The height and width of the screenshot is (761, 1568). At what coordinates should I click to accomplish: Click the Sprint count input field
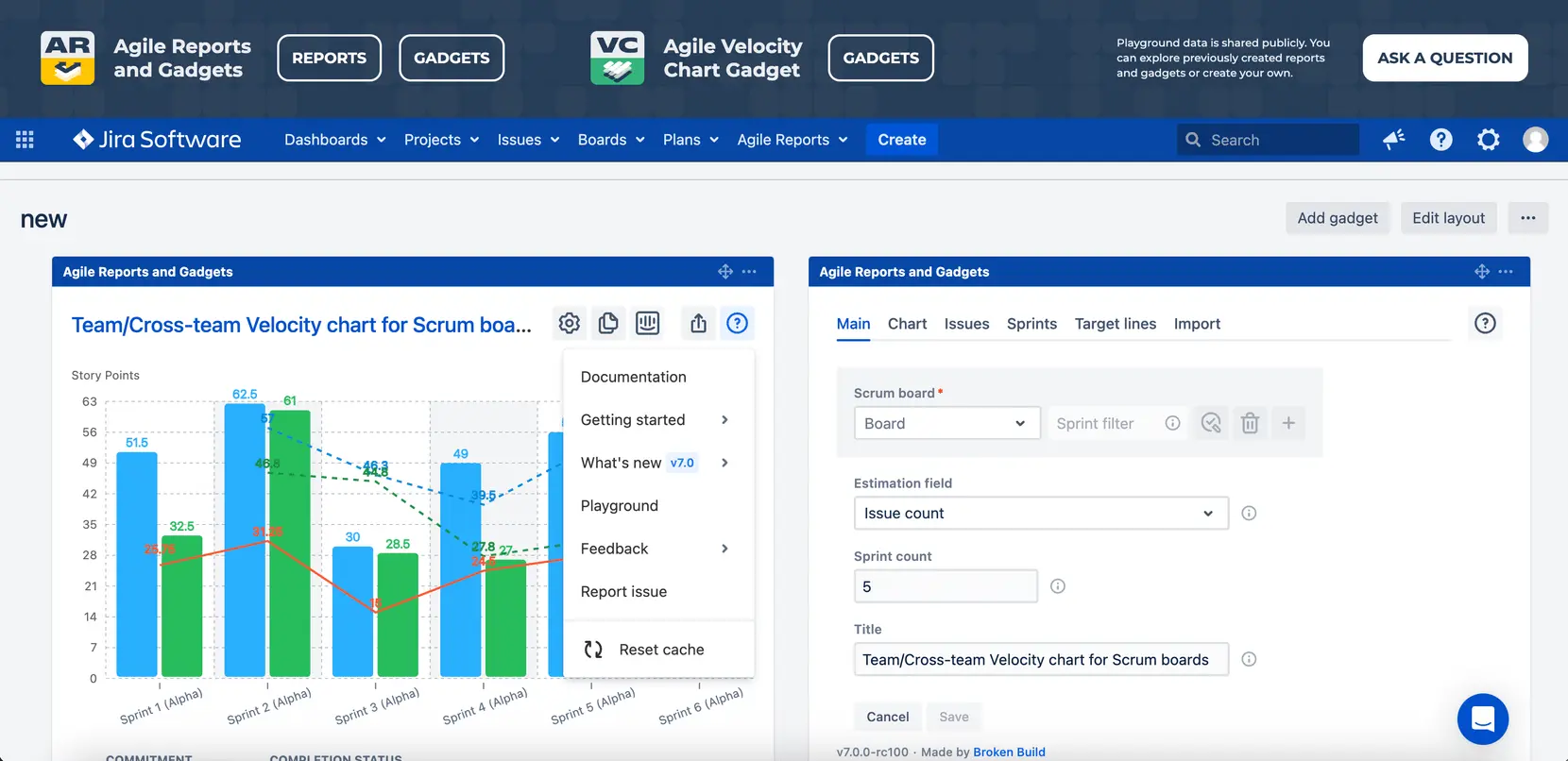(946, 586)
